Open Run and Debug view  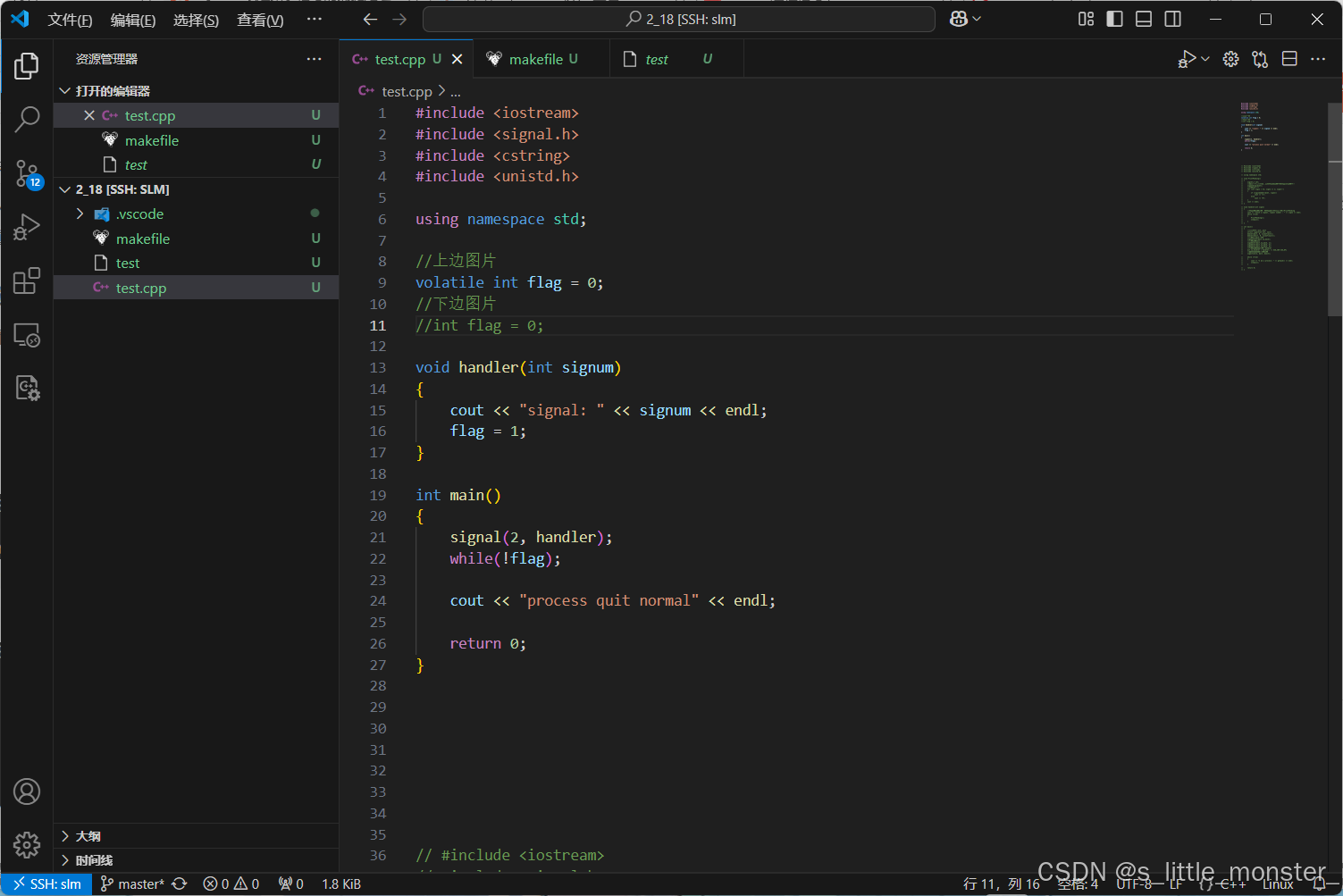tap(27, 227)
